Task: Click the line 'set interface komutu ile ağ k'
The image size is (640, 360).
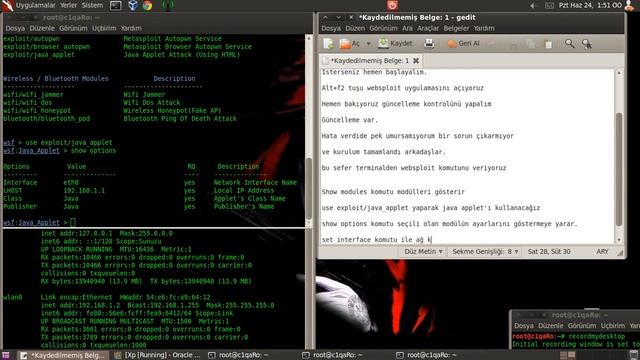Action: coord(376,240)
